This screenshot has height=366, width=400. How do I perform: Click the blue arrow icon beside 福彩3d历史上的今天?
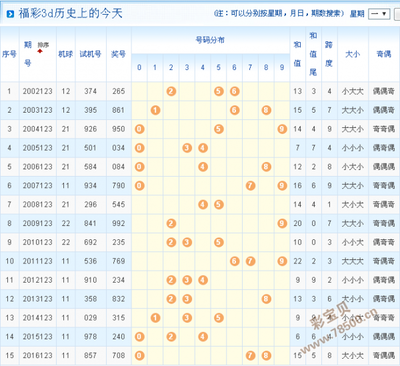pos(10,14)
